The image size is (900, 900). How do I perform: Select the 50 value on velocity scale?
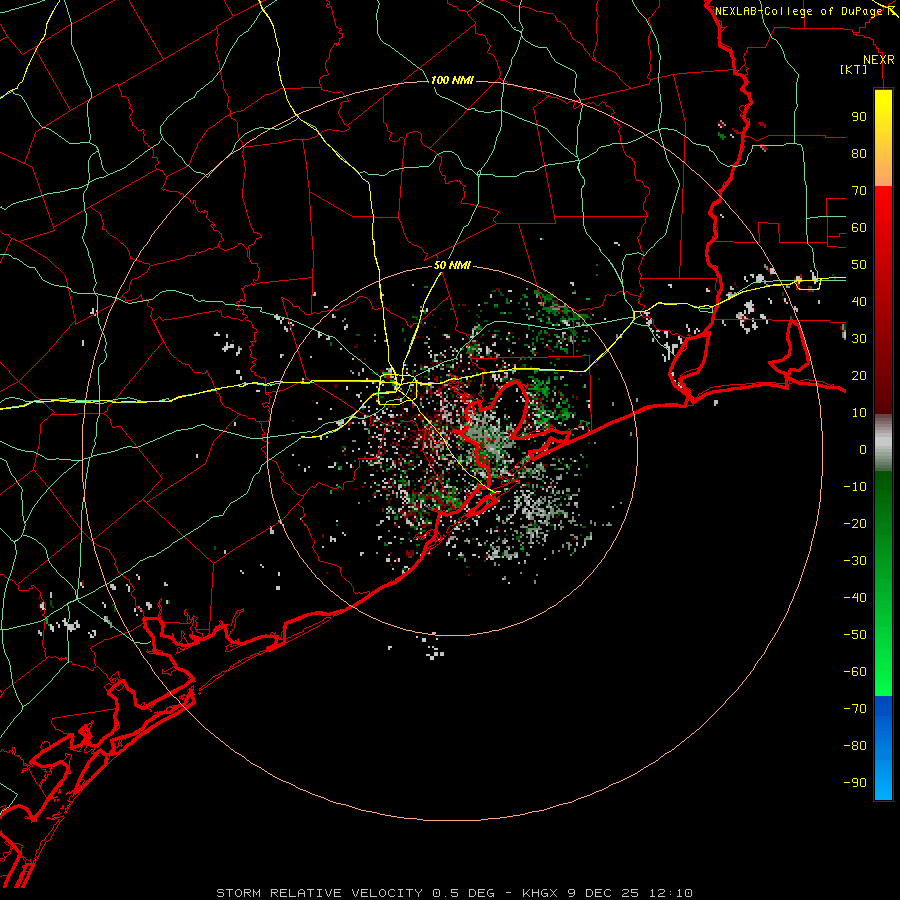[859, 265]
